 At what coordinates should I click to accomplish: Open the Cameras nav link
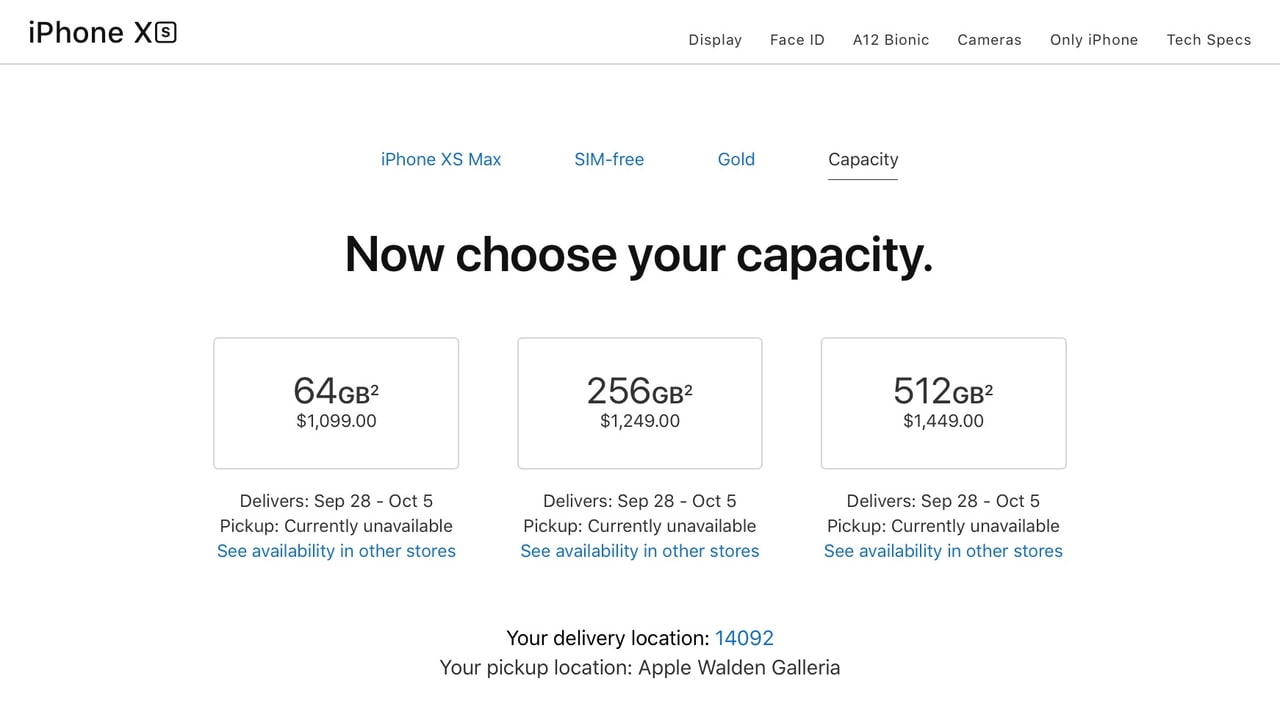pos(989,40)
